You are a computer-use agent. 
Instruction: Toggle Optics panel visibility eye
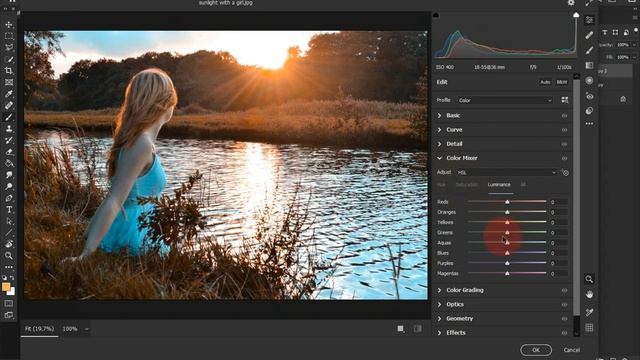pos(564,305)
